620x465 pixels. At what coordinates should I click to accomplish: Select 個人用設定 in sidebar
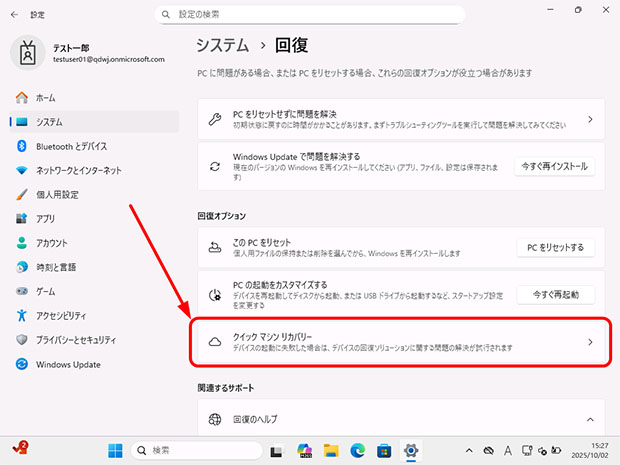[94, 195]
